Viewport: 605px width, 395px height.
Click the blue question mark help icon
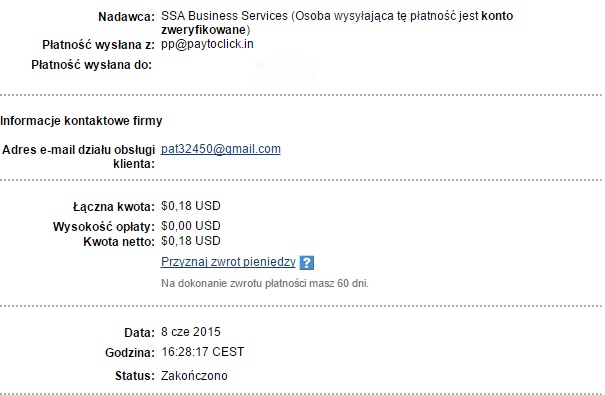tap(307, 263)
